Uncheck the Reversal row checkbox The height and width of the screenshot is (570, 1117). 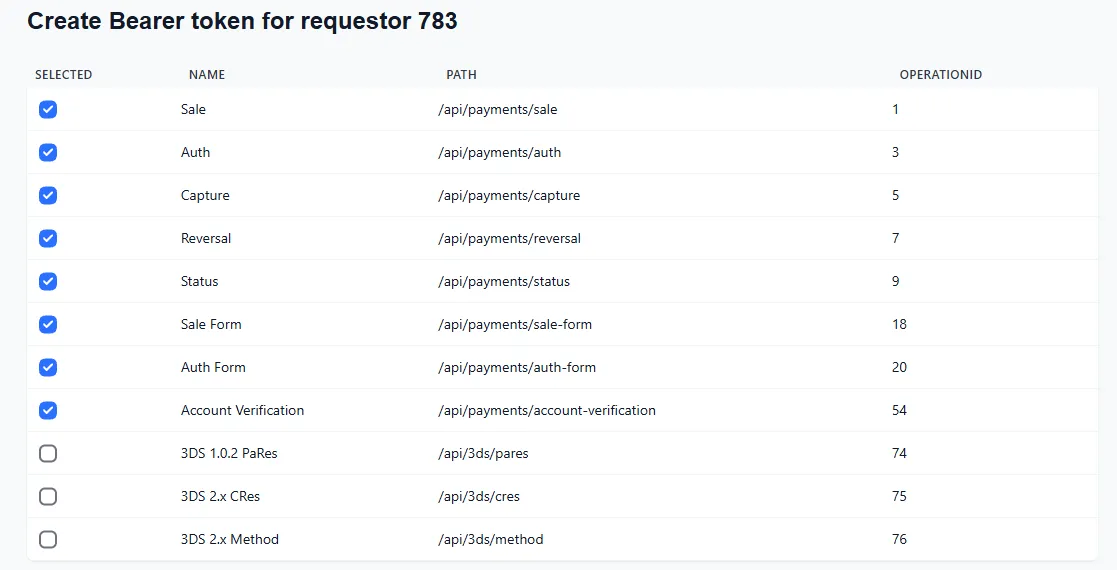pyautogui.click(x=48, y=239)
